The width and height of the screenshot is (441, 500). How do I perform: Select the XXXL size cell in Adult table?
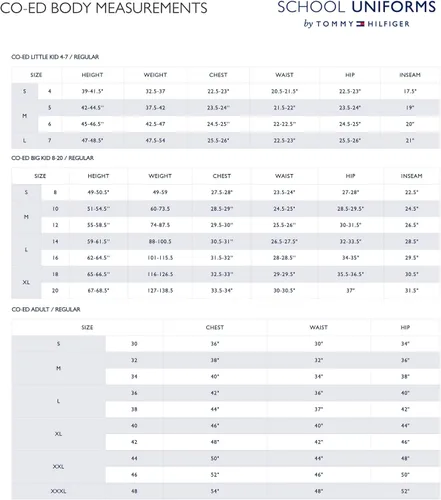[58, 491]
